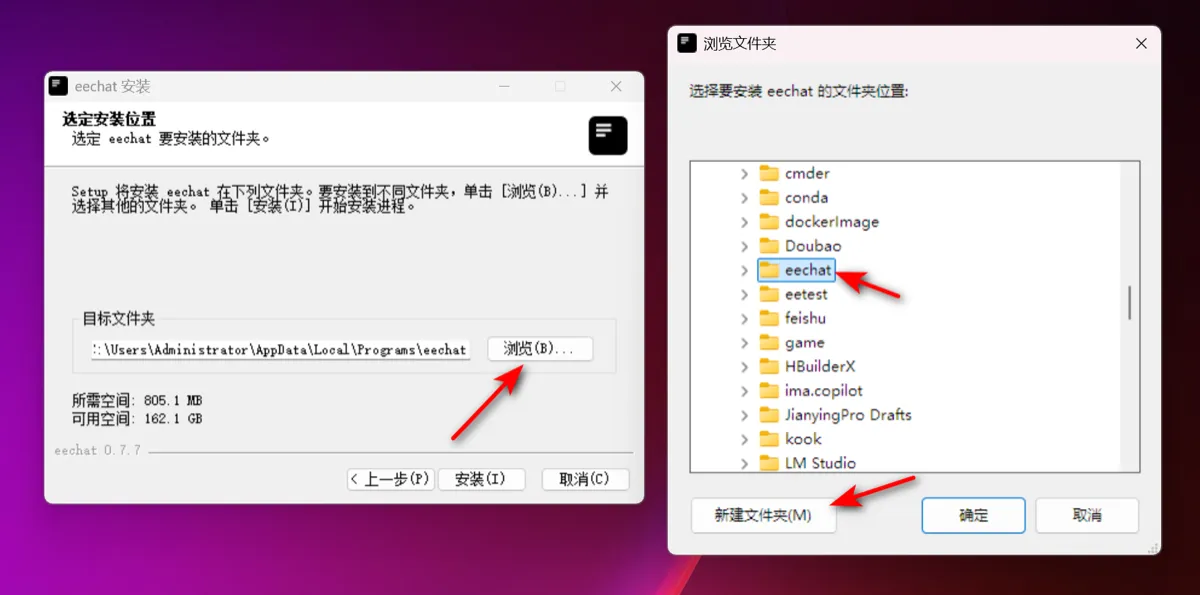
Task: Expand the Doubao folder chevron
Action: [744, 246]
